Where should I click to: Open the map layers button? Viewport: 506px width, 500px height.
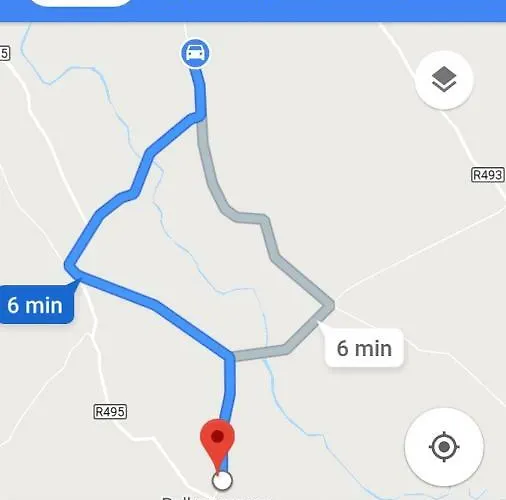click(x=444, y=80)
